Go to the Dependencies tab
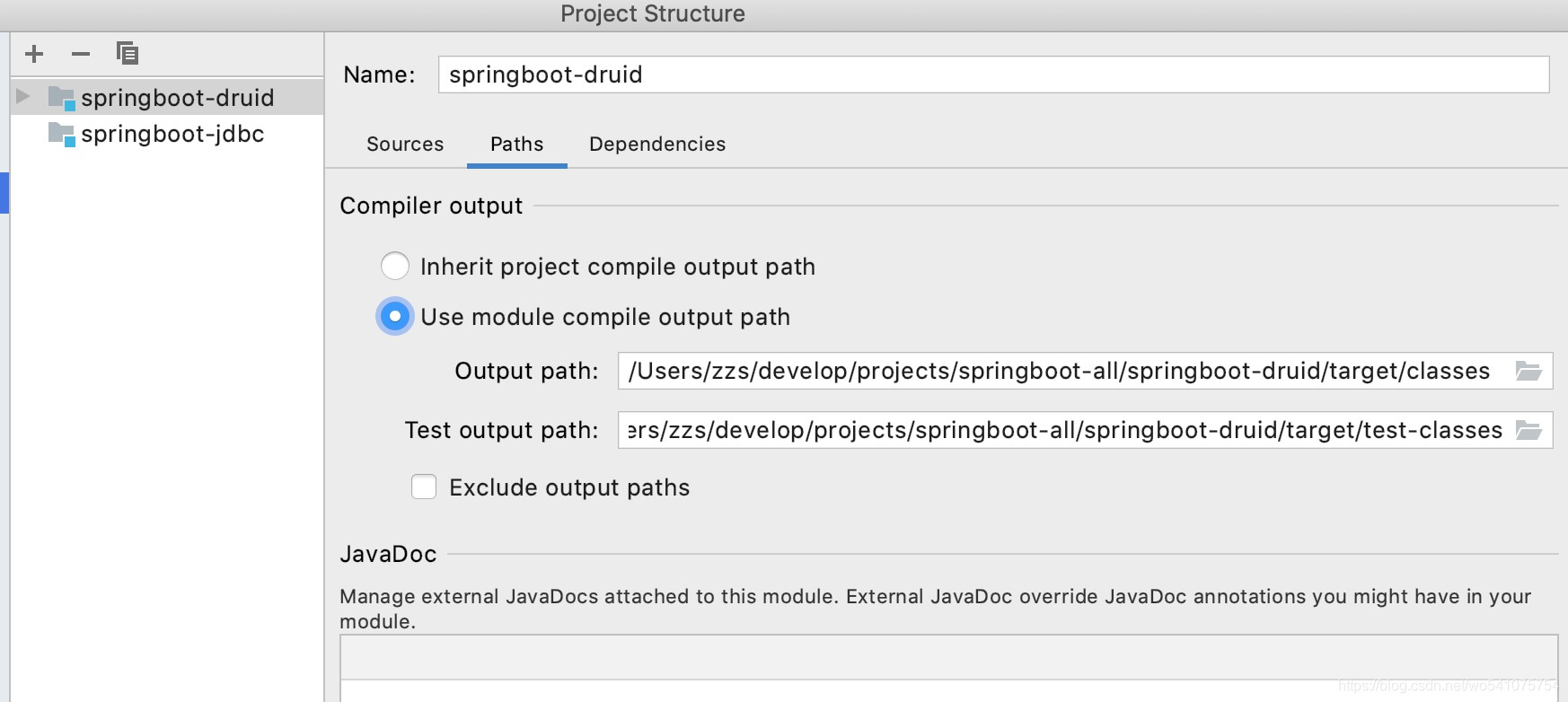The height and width of the screenshot is (702, 1568). [x=657, y=145]
